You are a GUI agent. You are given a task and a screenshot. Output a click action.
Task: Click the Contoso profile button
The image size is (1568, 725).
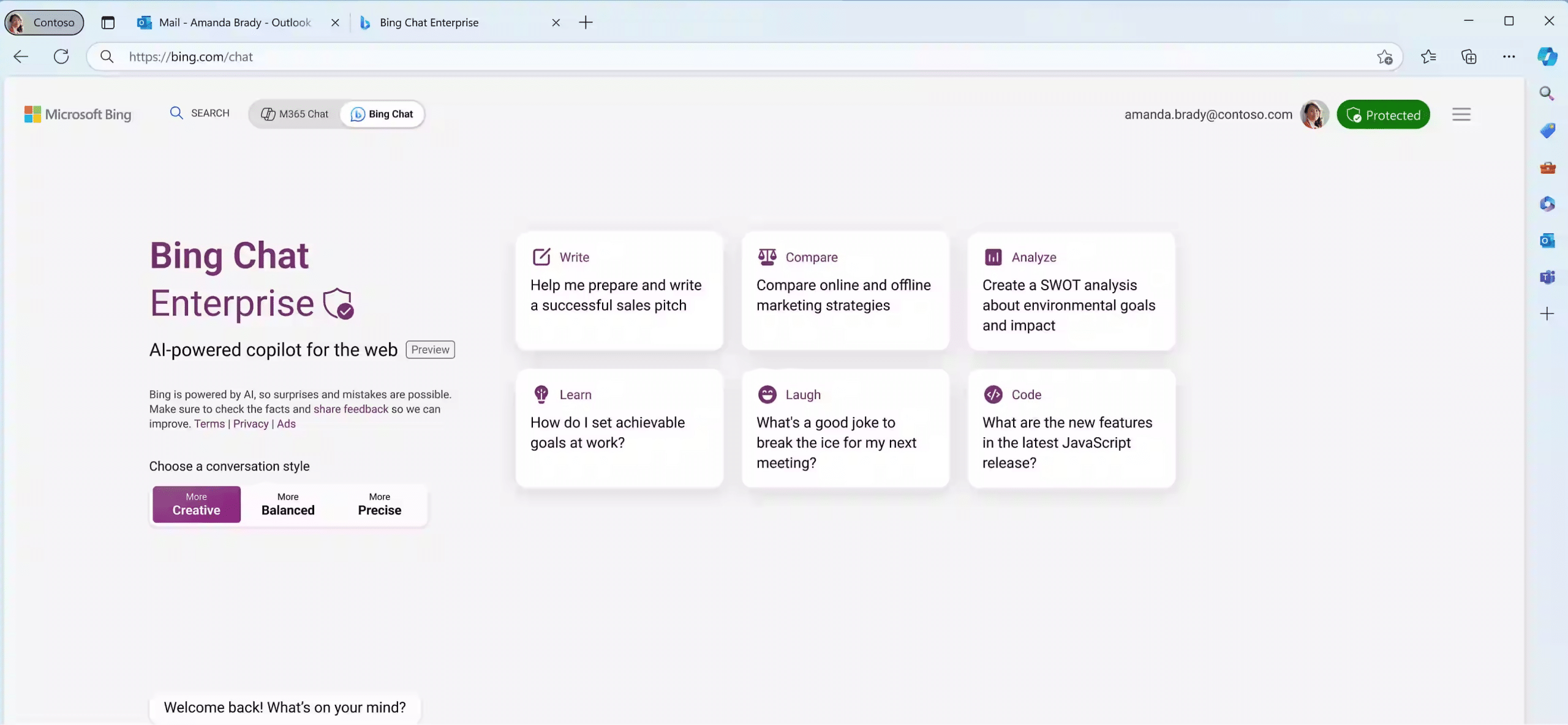tap(44, 23)
